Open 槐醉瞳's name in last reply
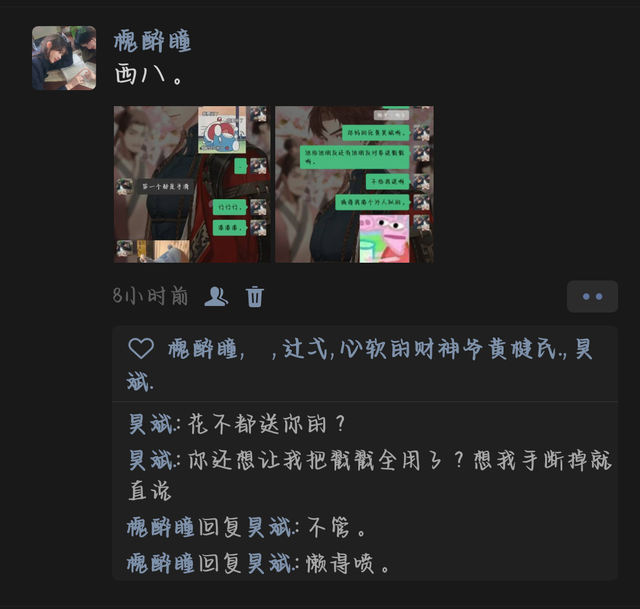640x609 pixels. pyautogui.click(x=160, y=564)
